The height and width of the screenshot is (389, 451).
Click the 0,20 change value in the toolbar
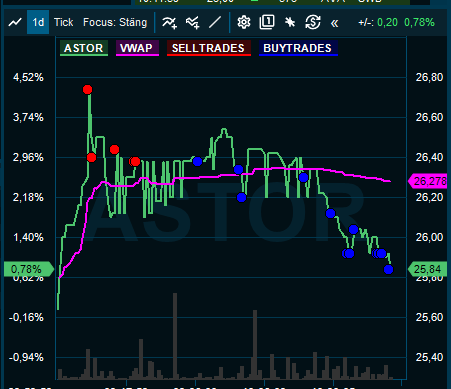[x=387, y=22]
